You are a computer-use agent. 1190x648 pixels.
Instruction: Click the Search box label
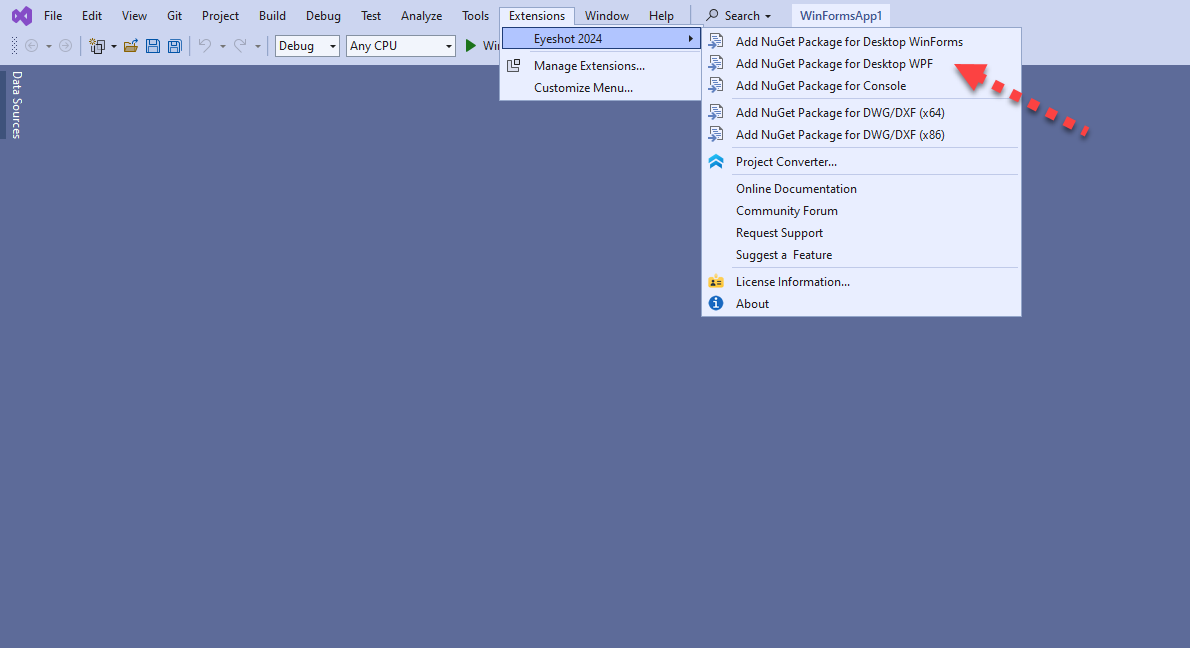[x=741, y=15]
